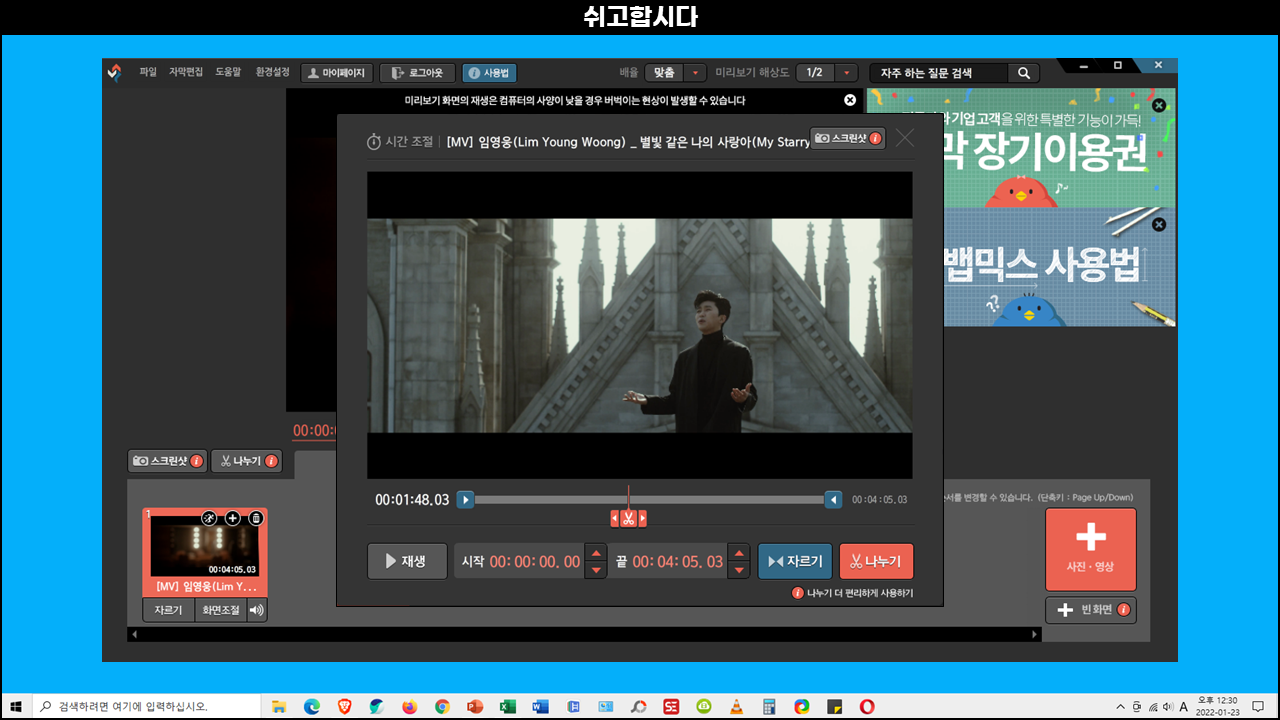Delete clip with trash icon
The height and width of the screenshot is (720, 1280).
pos(255,518)
